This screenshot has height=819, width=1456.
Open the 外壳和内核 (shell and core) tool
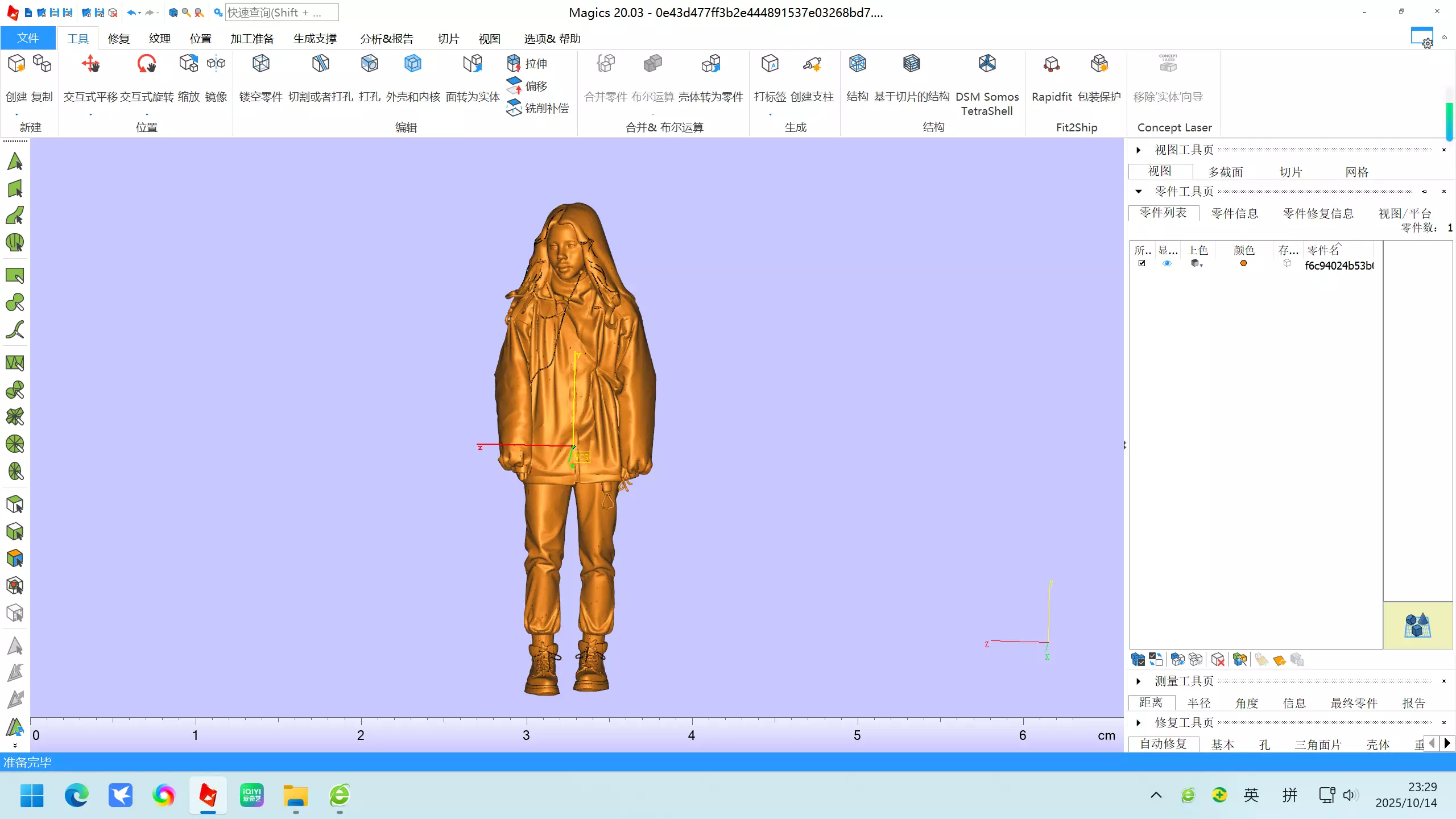413,64
